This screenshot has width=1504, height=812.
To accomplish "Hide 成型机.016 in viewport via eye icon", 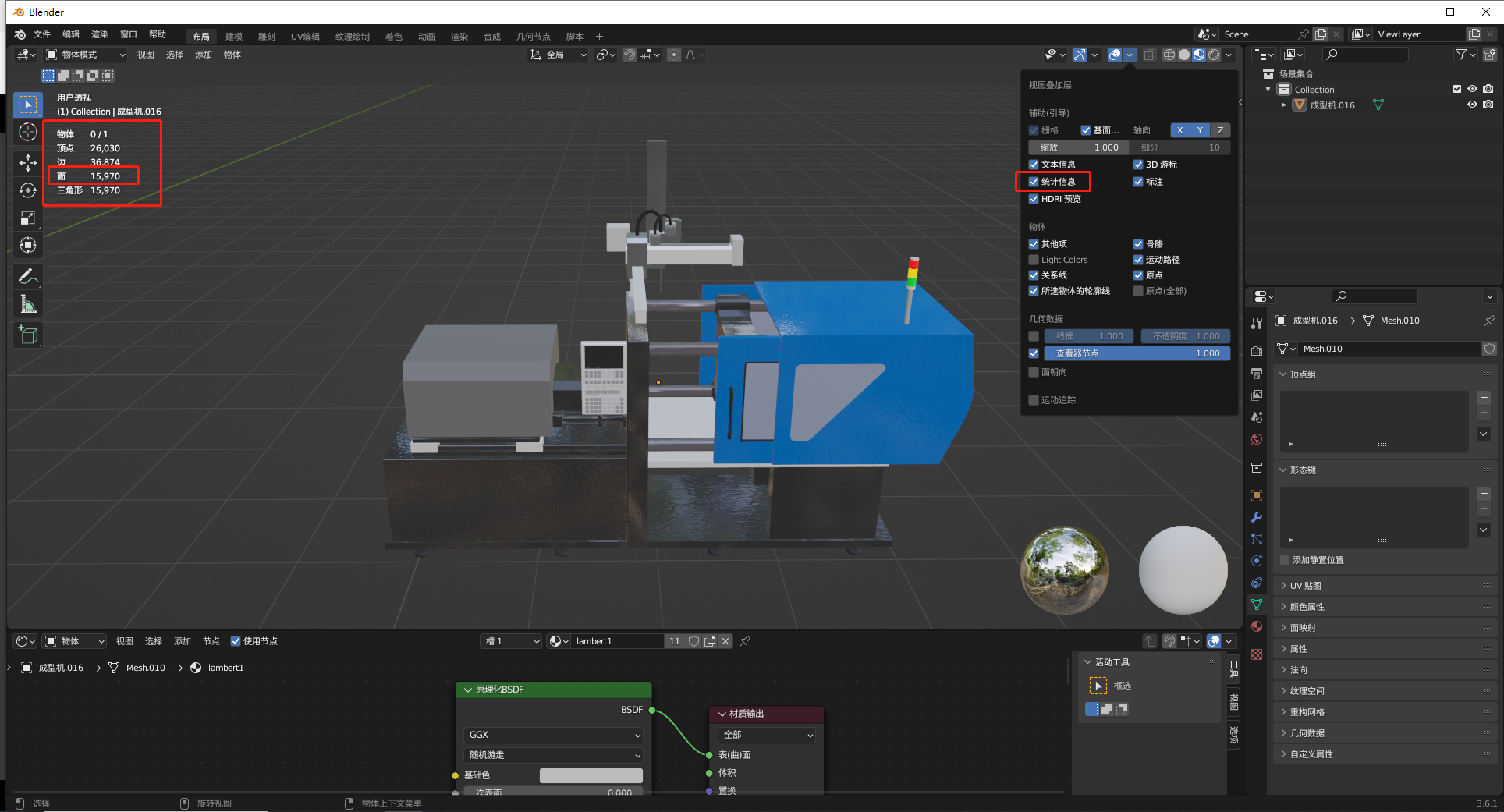I will point(1472,105).
